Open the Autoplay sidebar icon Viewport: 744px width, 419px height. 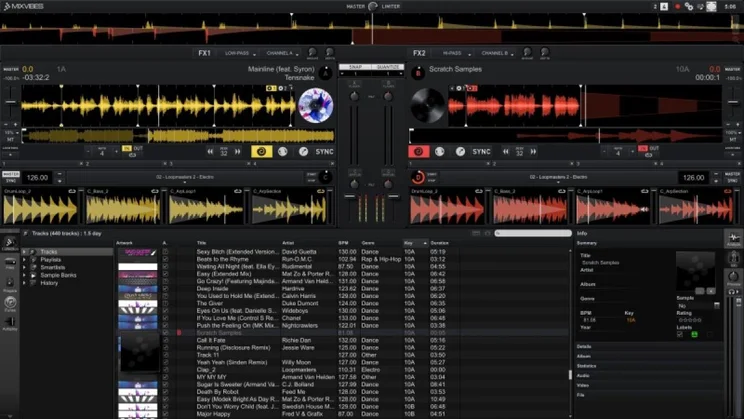point(10,324)
